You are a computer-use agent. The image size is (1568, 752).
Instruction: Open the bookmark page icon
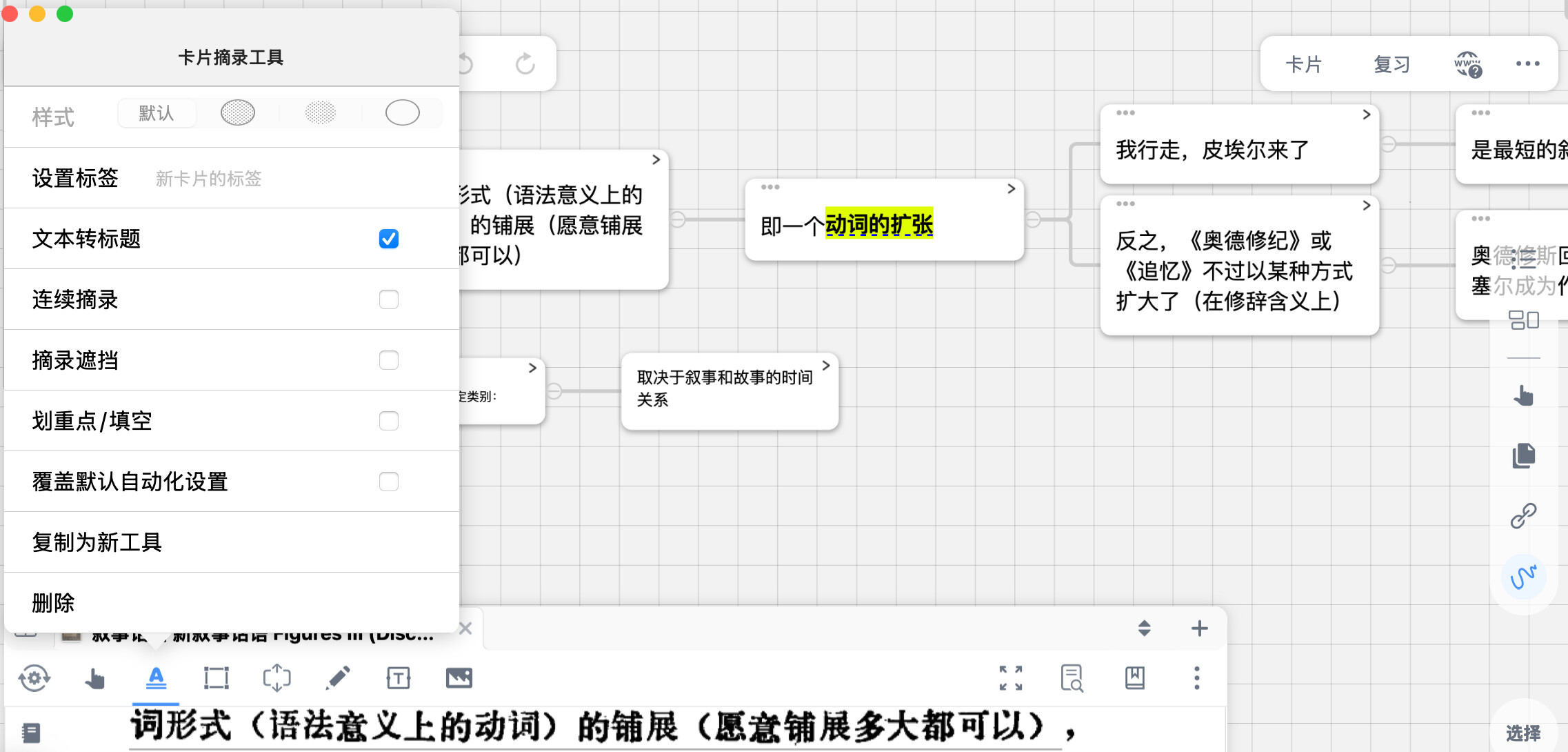click(1135, 678)
